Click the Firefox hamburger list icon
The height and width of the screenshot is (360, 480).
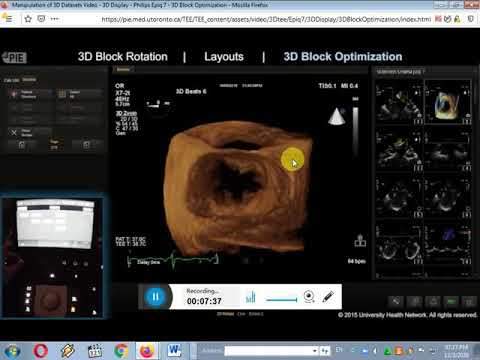(7, 18)
